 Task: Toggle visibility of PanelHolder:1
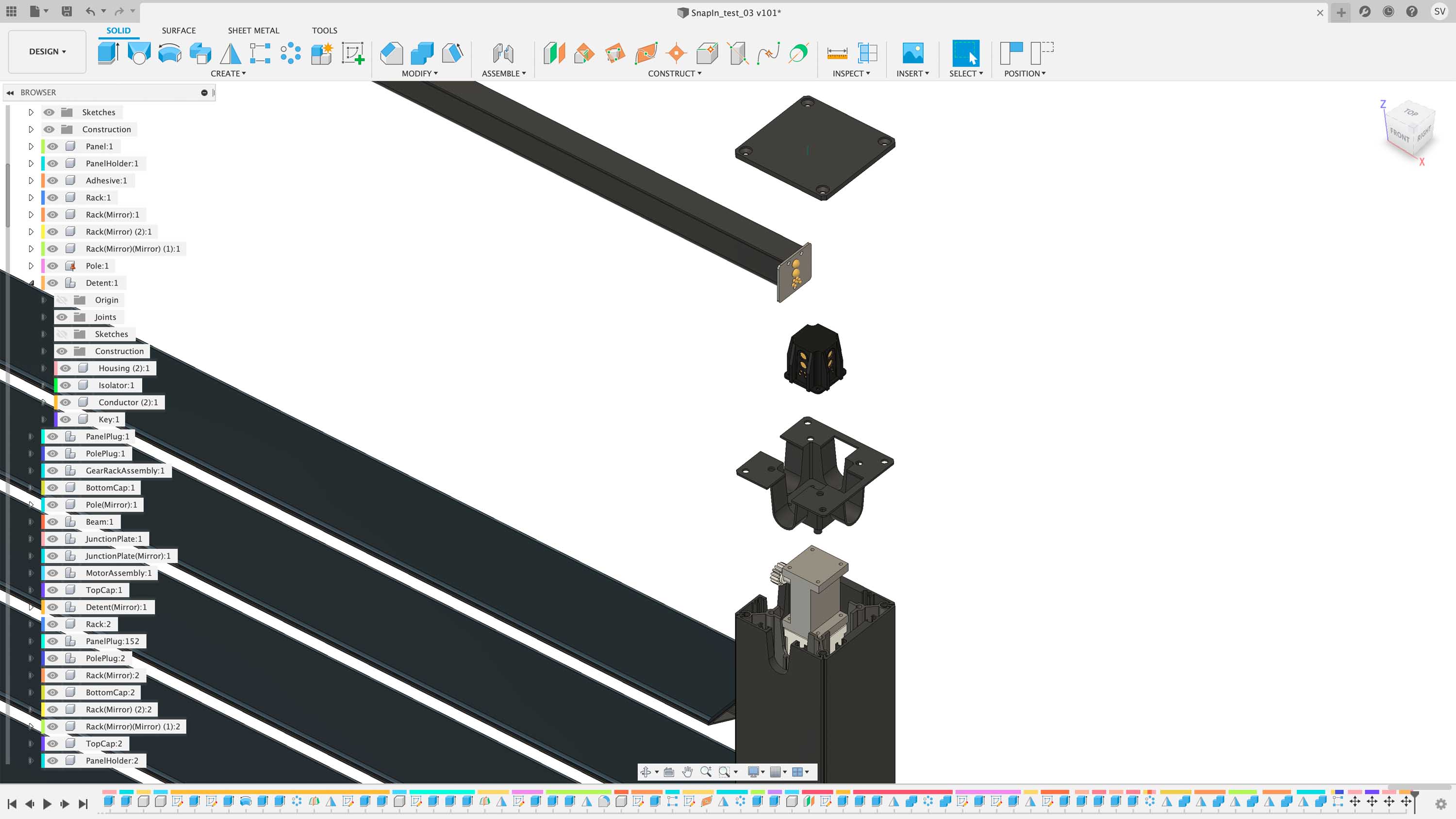pos(52,164)
